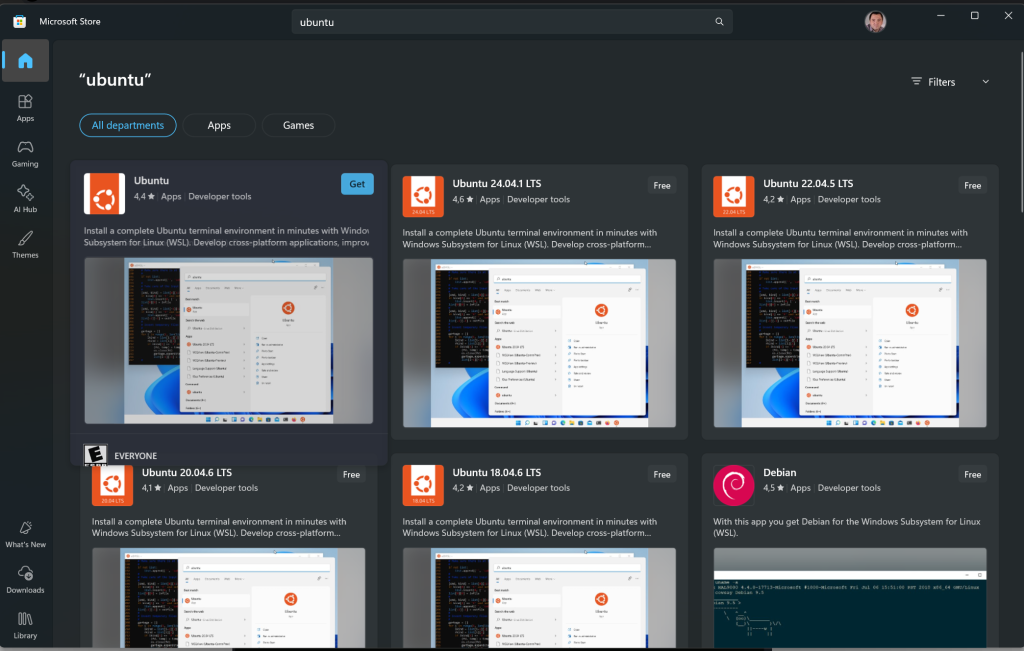Go to Apps in the sidebar
1024x651 pixels.
[x=25, y=107]
